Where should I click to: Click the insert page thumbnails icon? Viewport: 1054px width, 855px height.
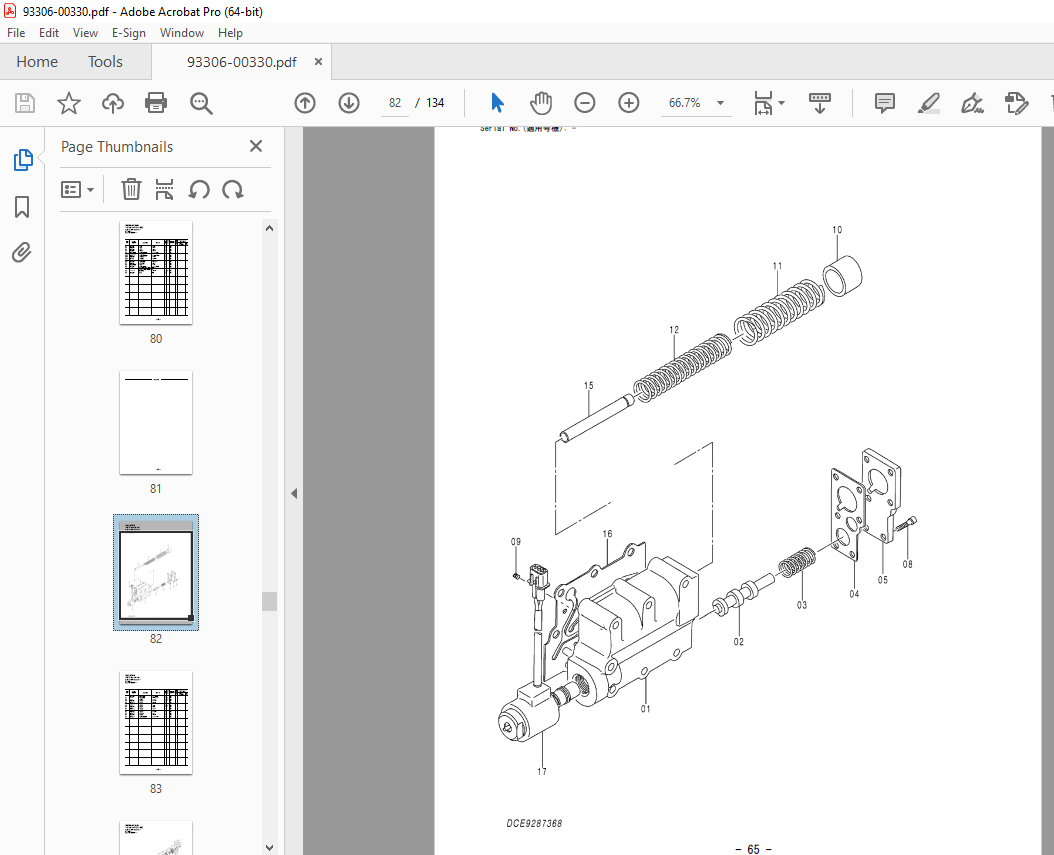pos(164,190)
